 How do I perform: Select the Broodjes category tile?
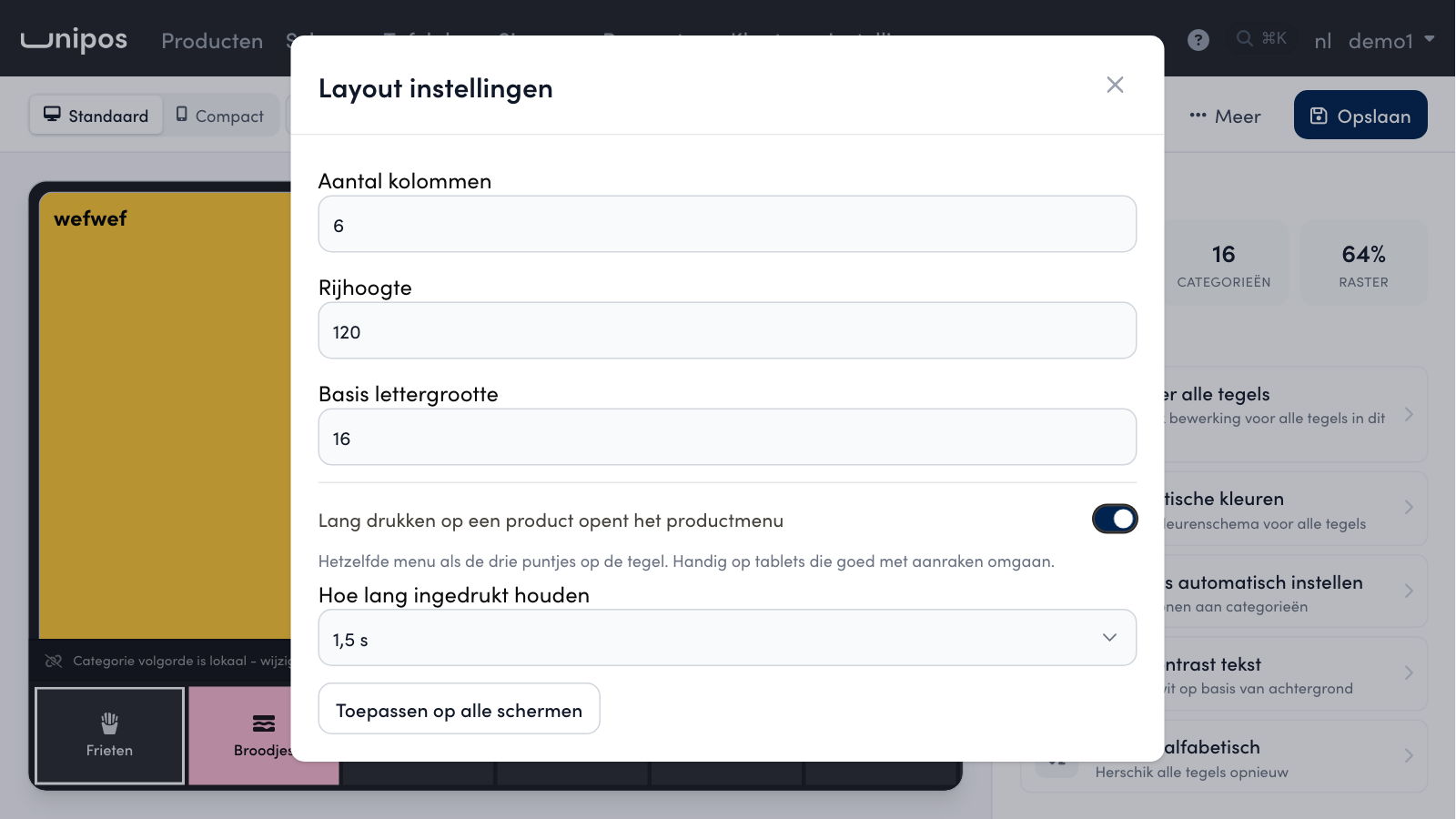(263, 735)
